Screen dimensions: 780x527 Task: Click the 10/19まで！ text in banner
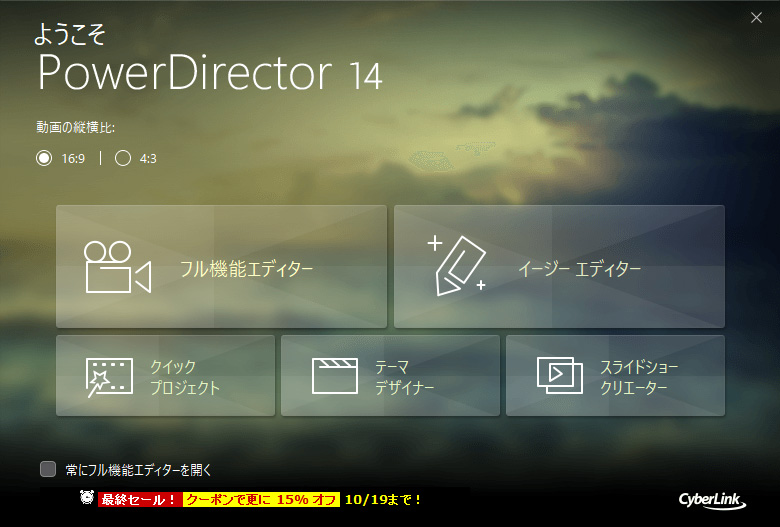[383, 500]
